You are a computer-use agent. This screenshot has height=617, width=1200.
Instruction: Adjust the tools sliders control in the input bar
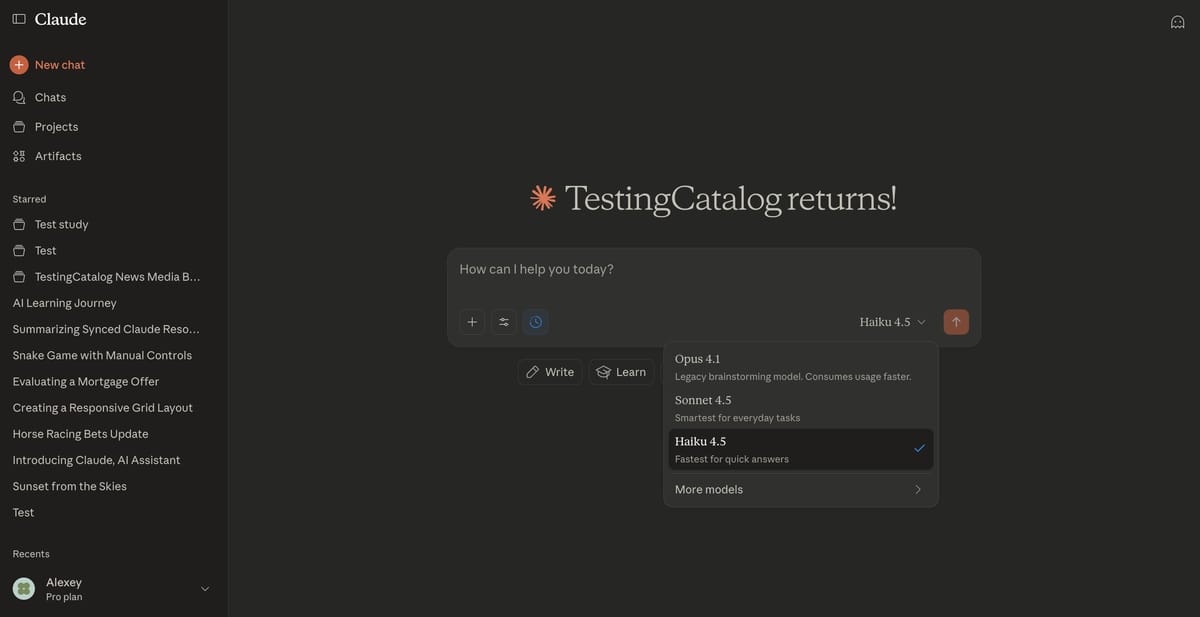click(500, 320)
